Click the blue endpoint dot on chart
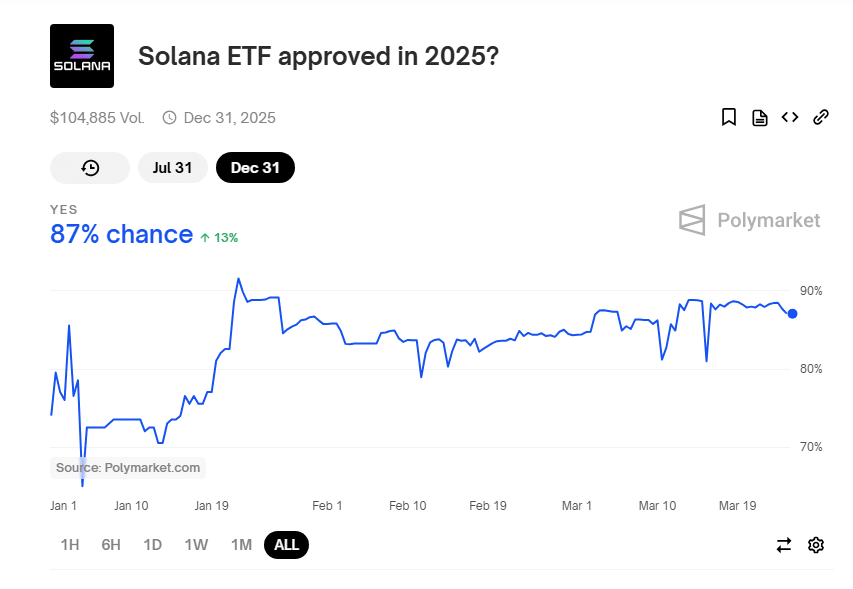This screenshot has width=853, height=589. 792,314
